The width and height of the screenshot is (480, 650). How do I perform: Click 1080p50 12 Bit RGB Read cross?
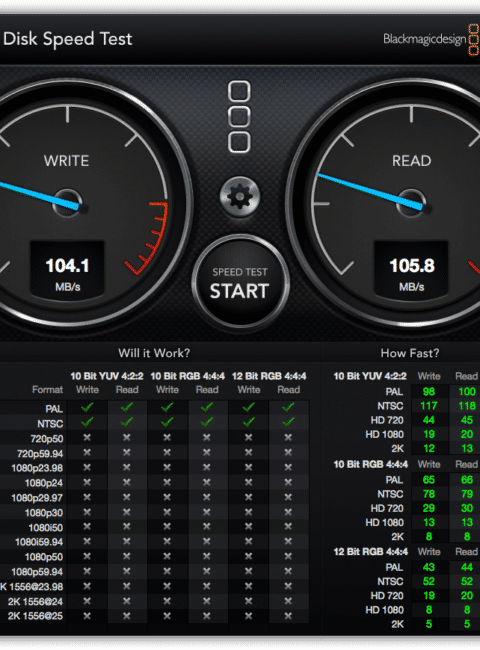pos(288,556)
